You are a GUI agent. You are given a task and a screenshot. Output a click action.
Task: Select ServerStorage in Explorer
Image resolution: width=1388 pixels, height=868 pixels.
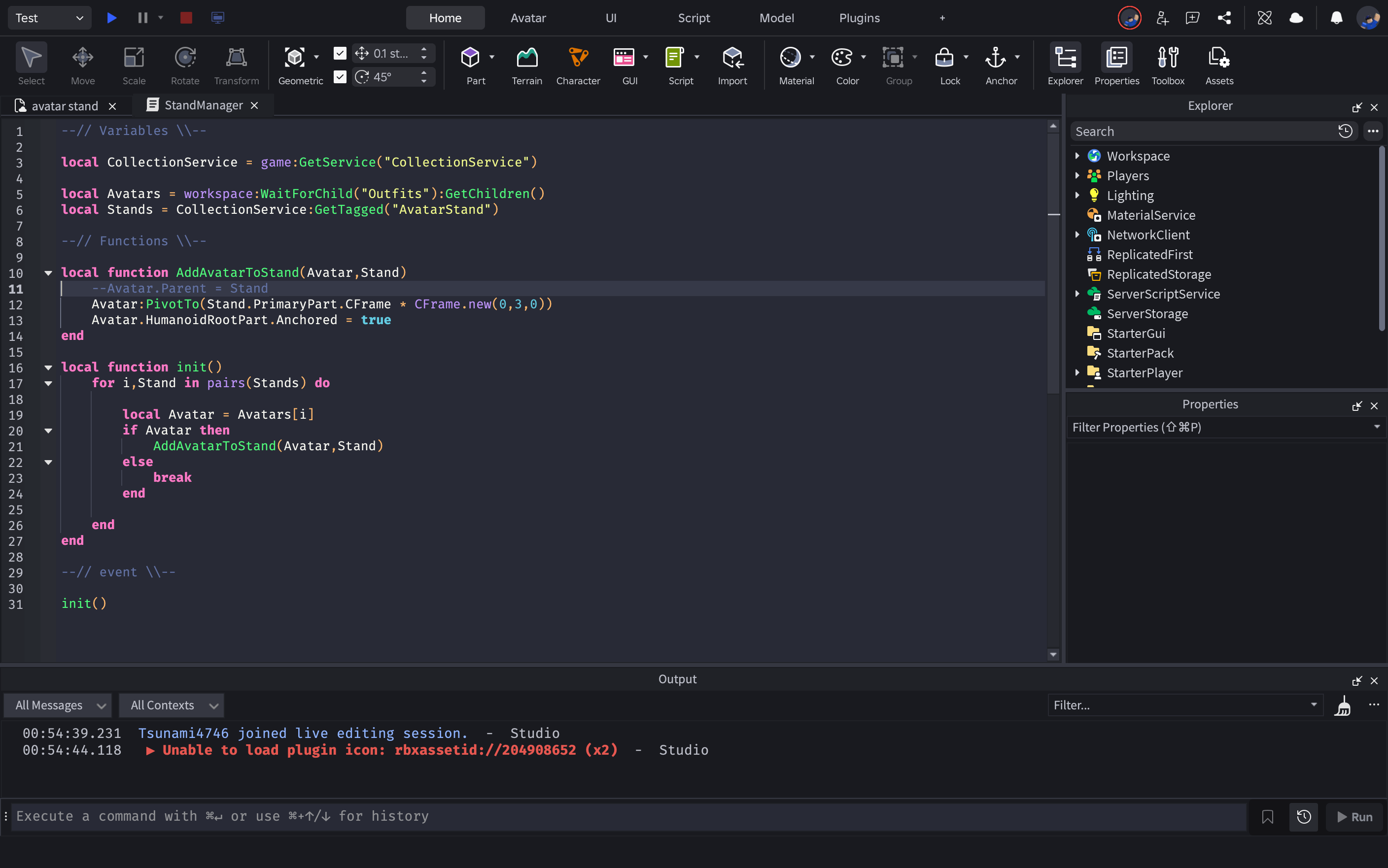[1147, 313]
